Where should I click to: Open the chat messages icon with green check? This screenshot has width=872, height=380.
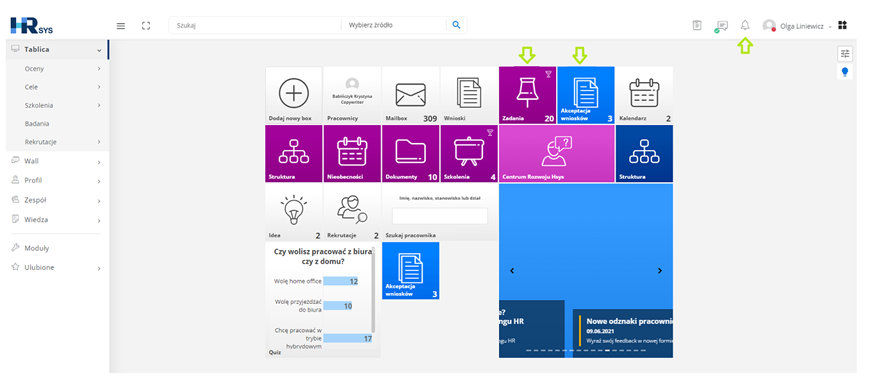pos(721,26)
